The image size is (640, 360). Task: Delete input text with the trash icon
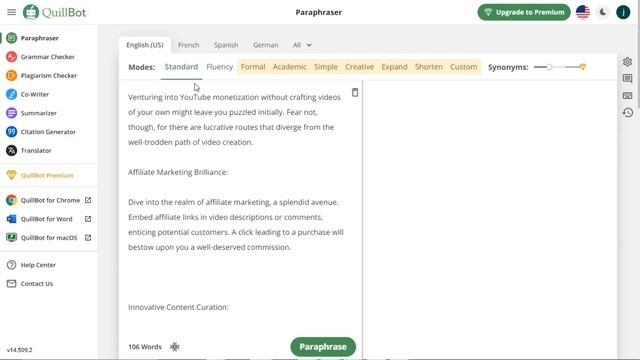(355, 93)
